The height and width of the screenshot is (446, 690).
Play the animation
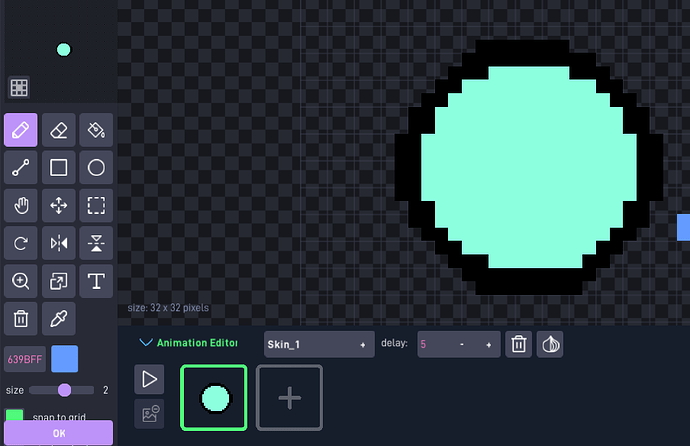click(149, 379)
